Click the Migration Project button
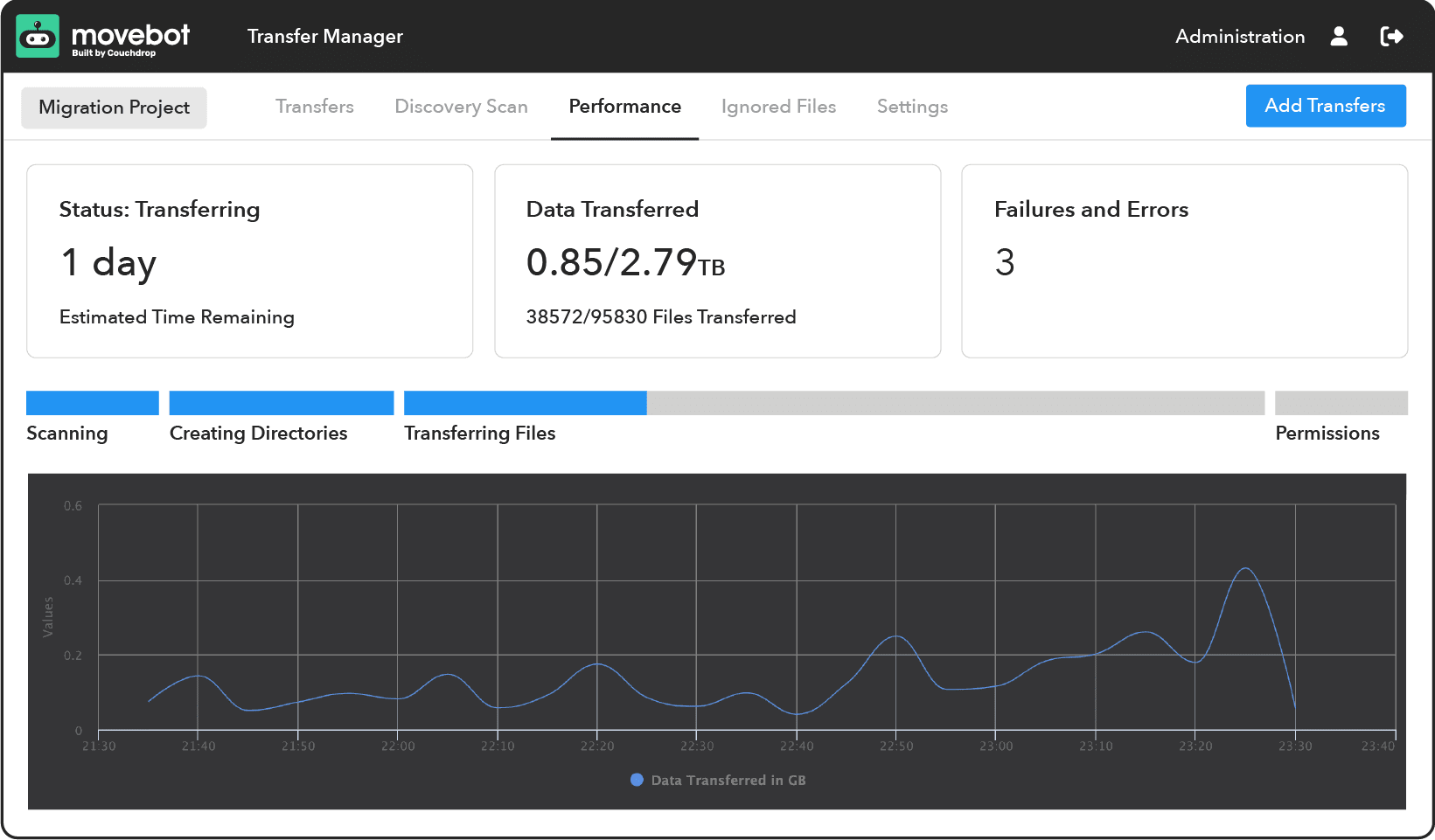The width and height of the screenshot is (1435, 840). pyautogui.click(x=114, y=108)
